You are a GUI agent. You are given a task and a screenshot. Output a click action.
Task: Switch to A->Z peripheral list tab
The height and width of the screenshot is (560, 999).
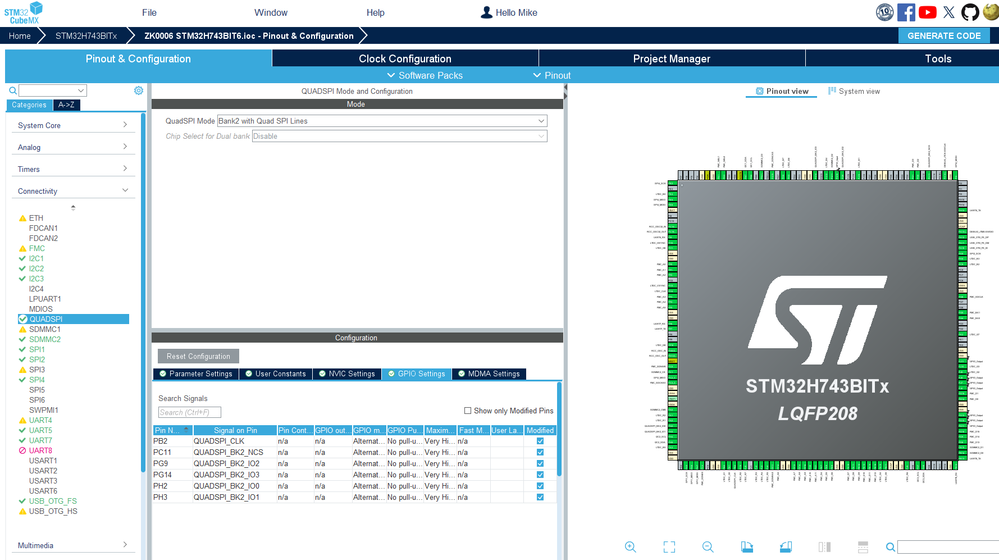tap(66, 105)
